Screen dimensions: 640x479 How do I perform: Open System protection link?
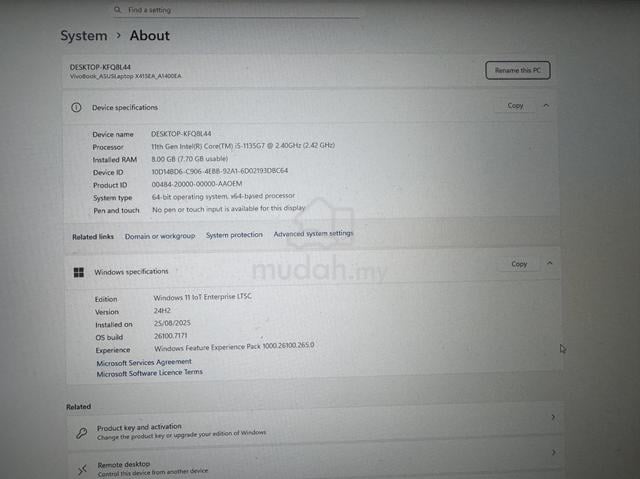point(234,235)
